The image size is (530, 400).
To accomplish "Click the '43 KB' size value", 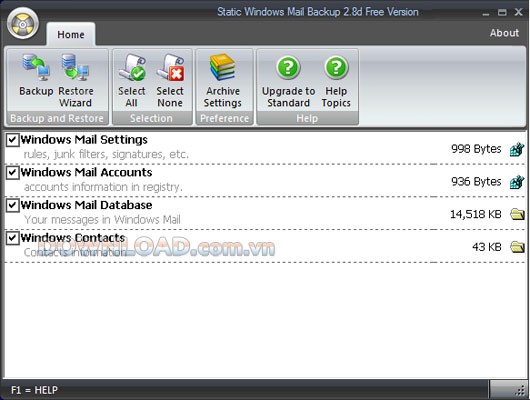I will point(487,247).
